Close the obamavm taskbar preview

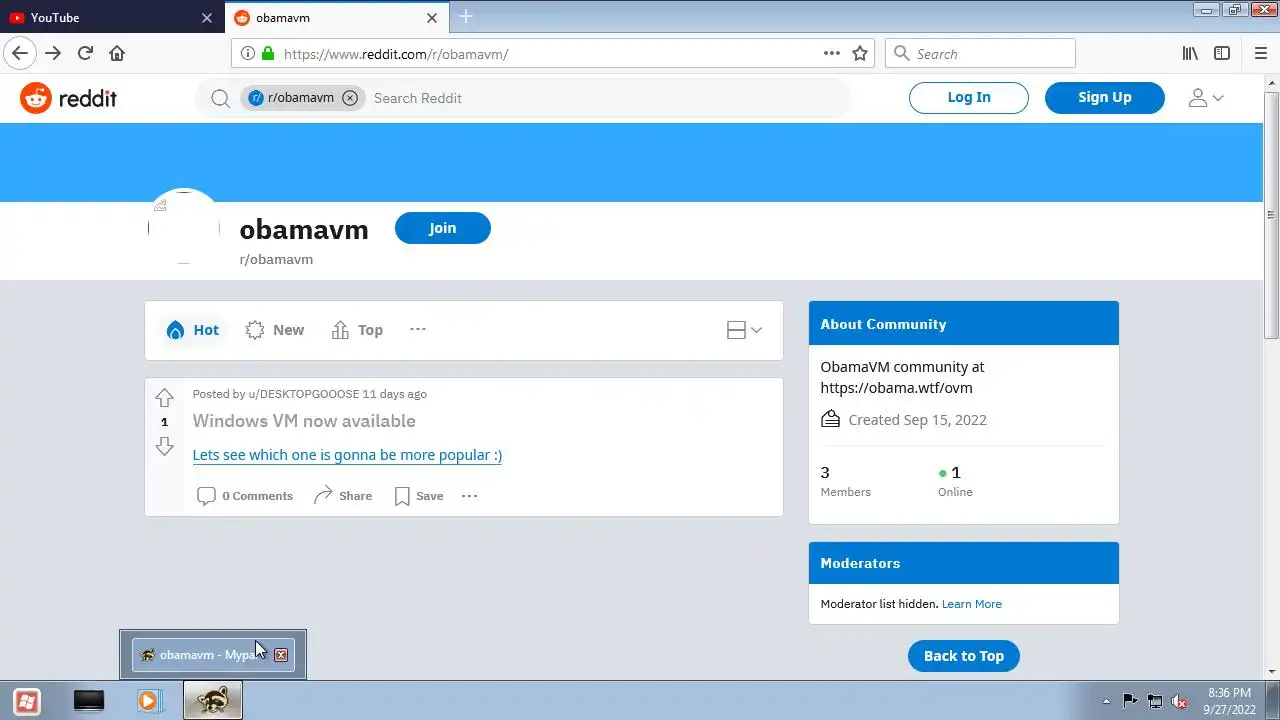coord(281,655)
